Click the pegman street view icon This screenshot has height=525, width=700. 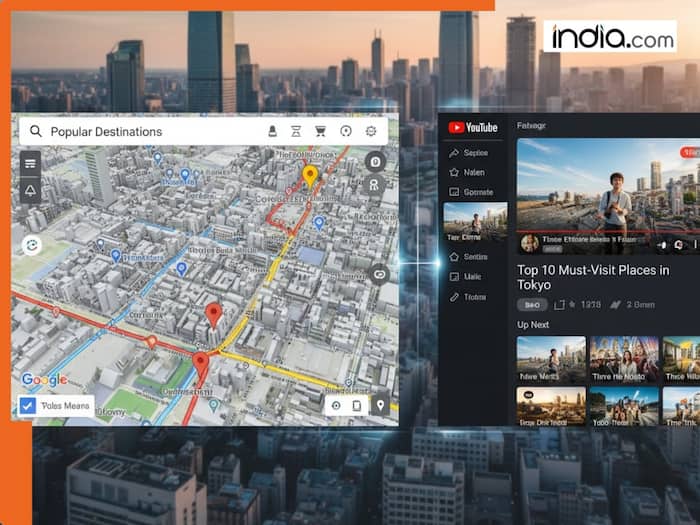point(374,185)
